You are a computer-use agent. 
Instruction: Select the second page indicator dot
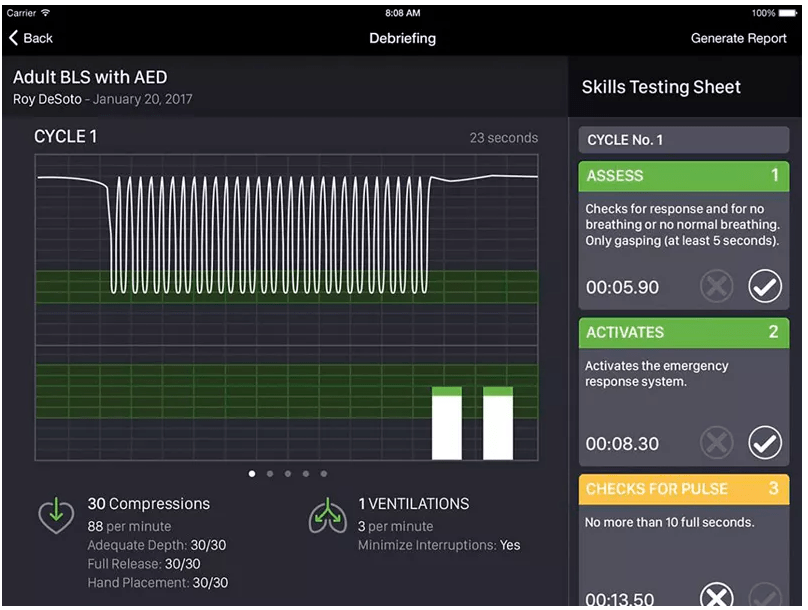(270, 474)
